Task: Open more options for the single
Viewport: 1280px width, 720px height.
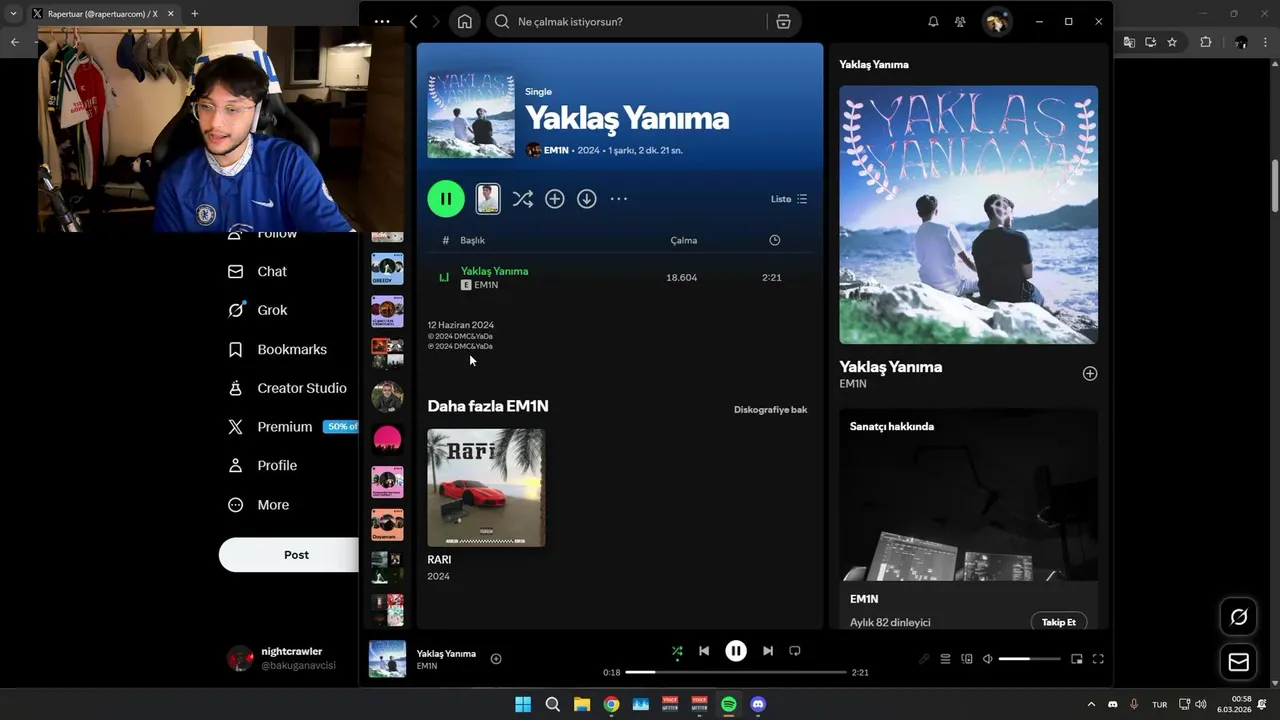Action: click(x=619, y=199)
